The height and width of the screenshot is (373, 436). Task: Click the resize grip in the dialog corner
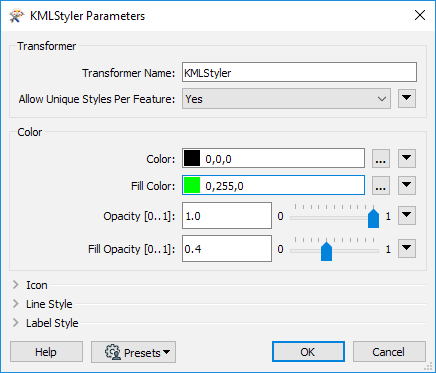pyautogui.click(x=428, y=367)
